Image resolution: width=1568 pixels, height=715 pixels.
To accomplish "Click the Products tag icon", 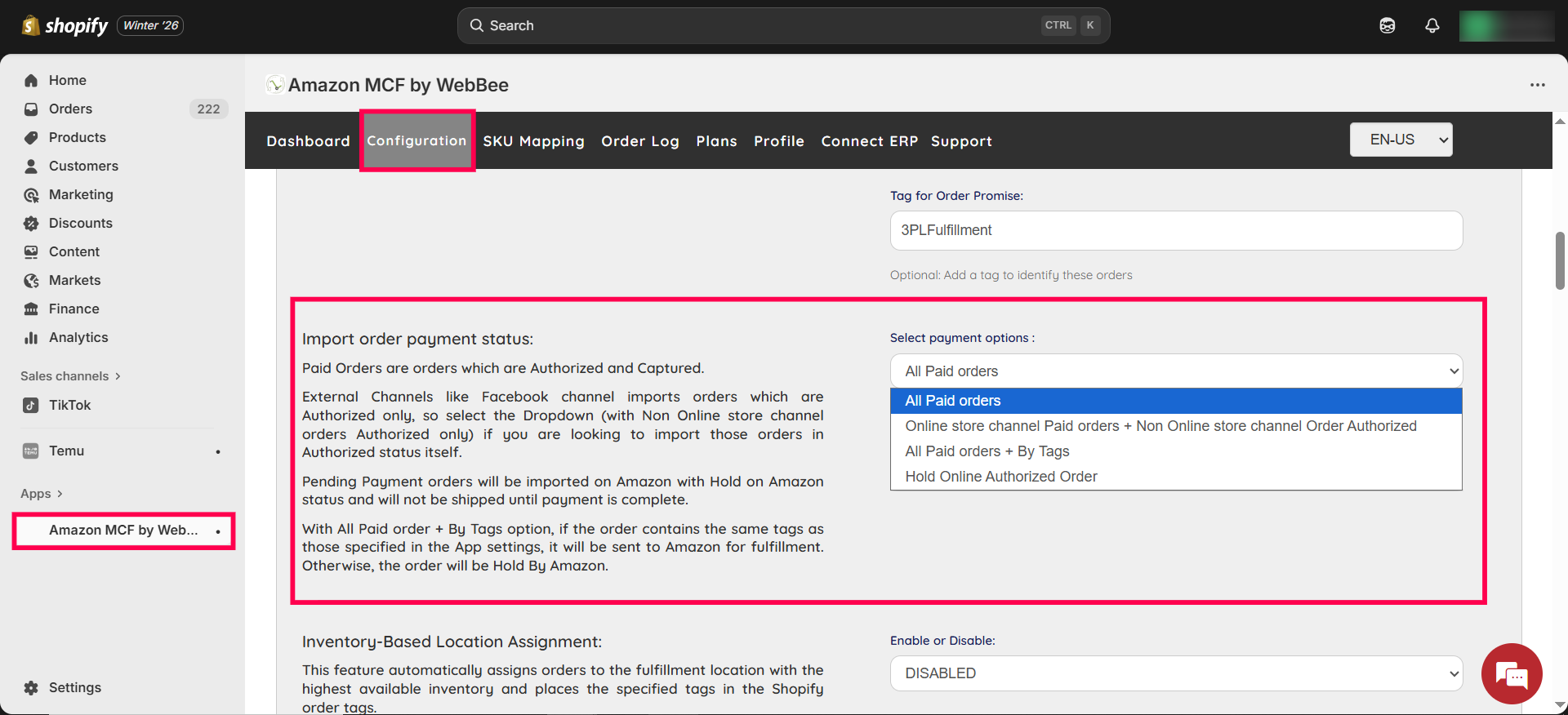I will 31,137.
